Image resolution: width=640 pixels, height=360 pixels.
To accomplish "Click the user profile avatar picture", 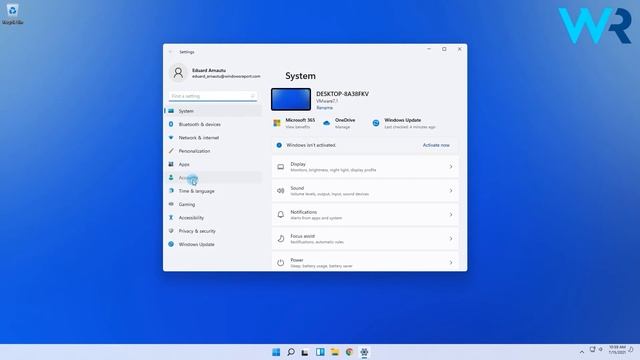I will (x=178, y=73).
